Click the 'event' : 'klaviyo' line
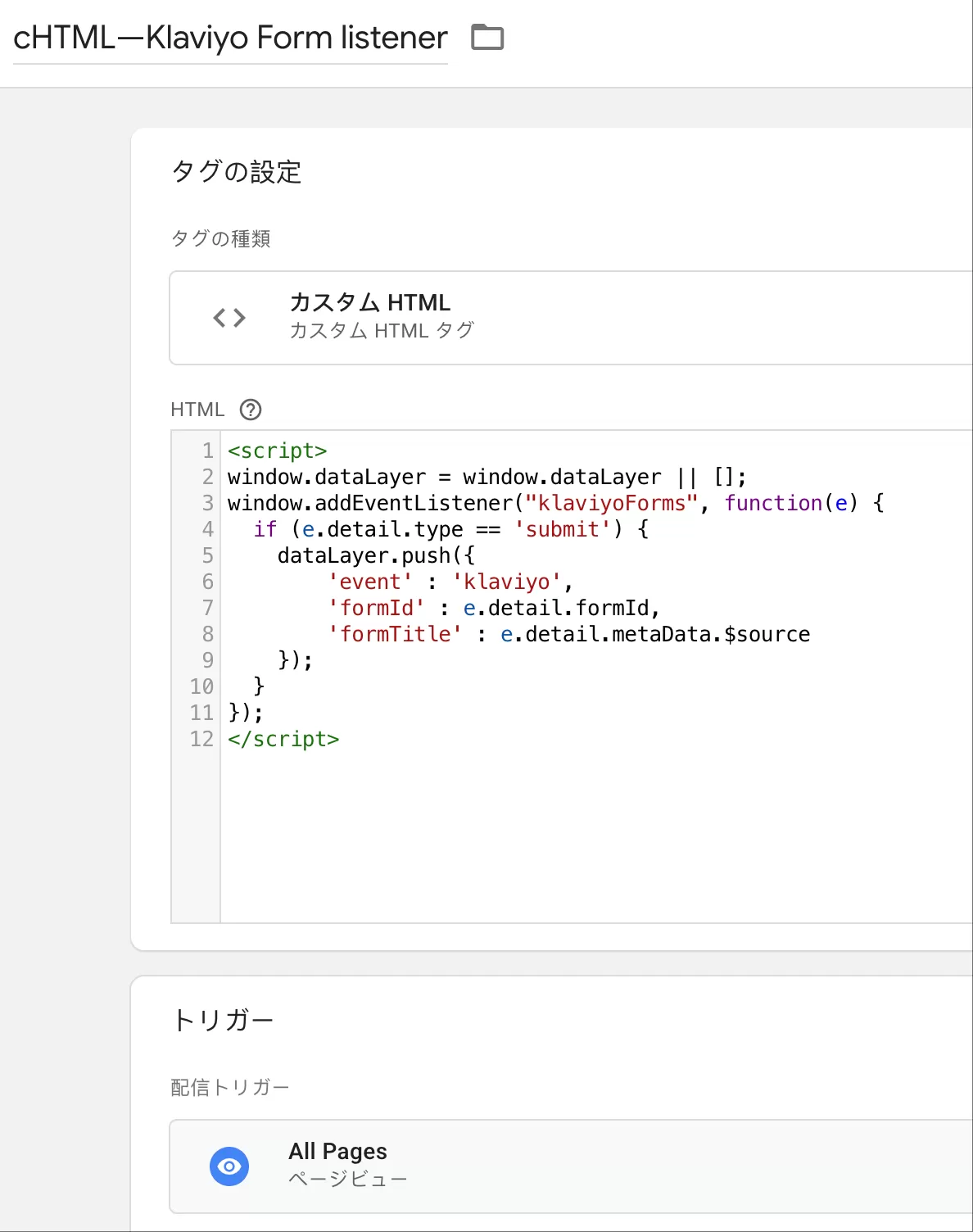The width and height of the screenshot is (973, 1232). coord(450,582)
